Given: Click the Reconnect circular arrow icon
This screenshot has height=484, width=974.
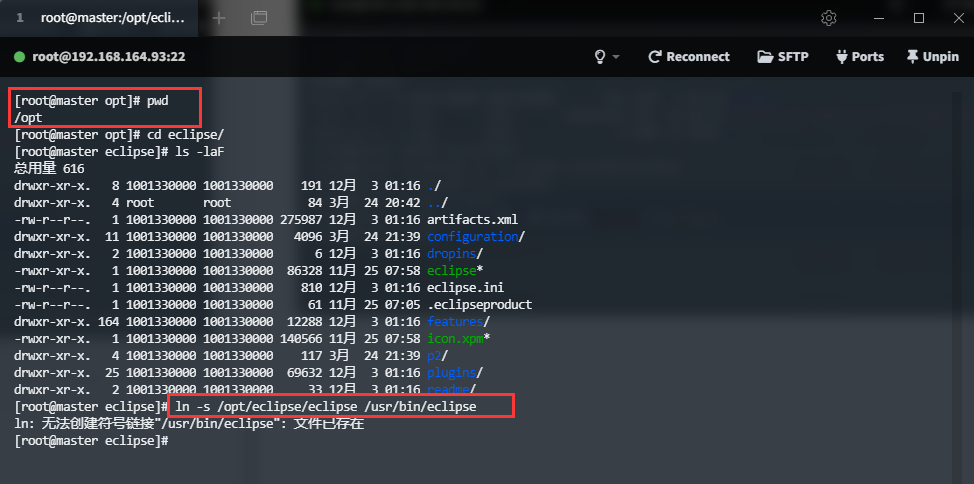Looking at the screenshot, I should tap(654, 57).
